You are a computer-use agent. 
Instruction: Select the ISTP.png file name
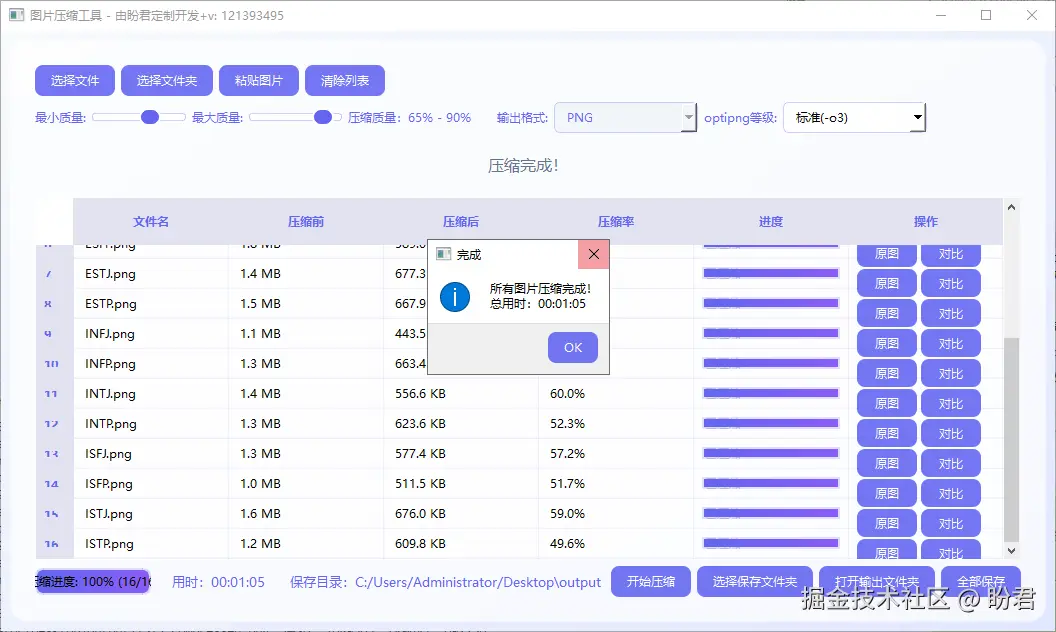(x=109, y=544)
